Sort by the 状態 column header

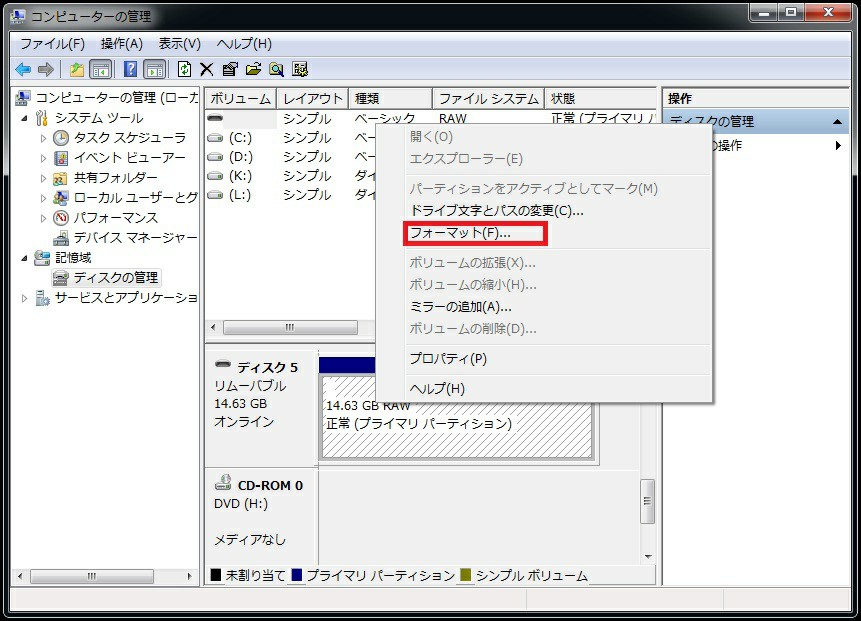tap(601, 99)
